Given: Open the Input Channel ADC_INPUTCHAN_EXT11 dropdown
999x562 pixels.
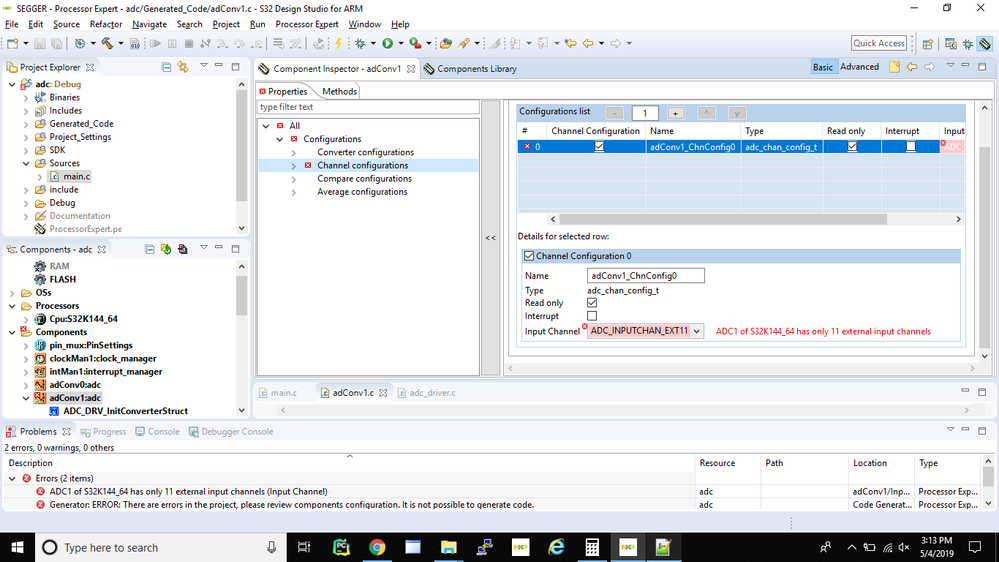Looking at the screenshot, I should 696,331.
